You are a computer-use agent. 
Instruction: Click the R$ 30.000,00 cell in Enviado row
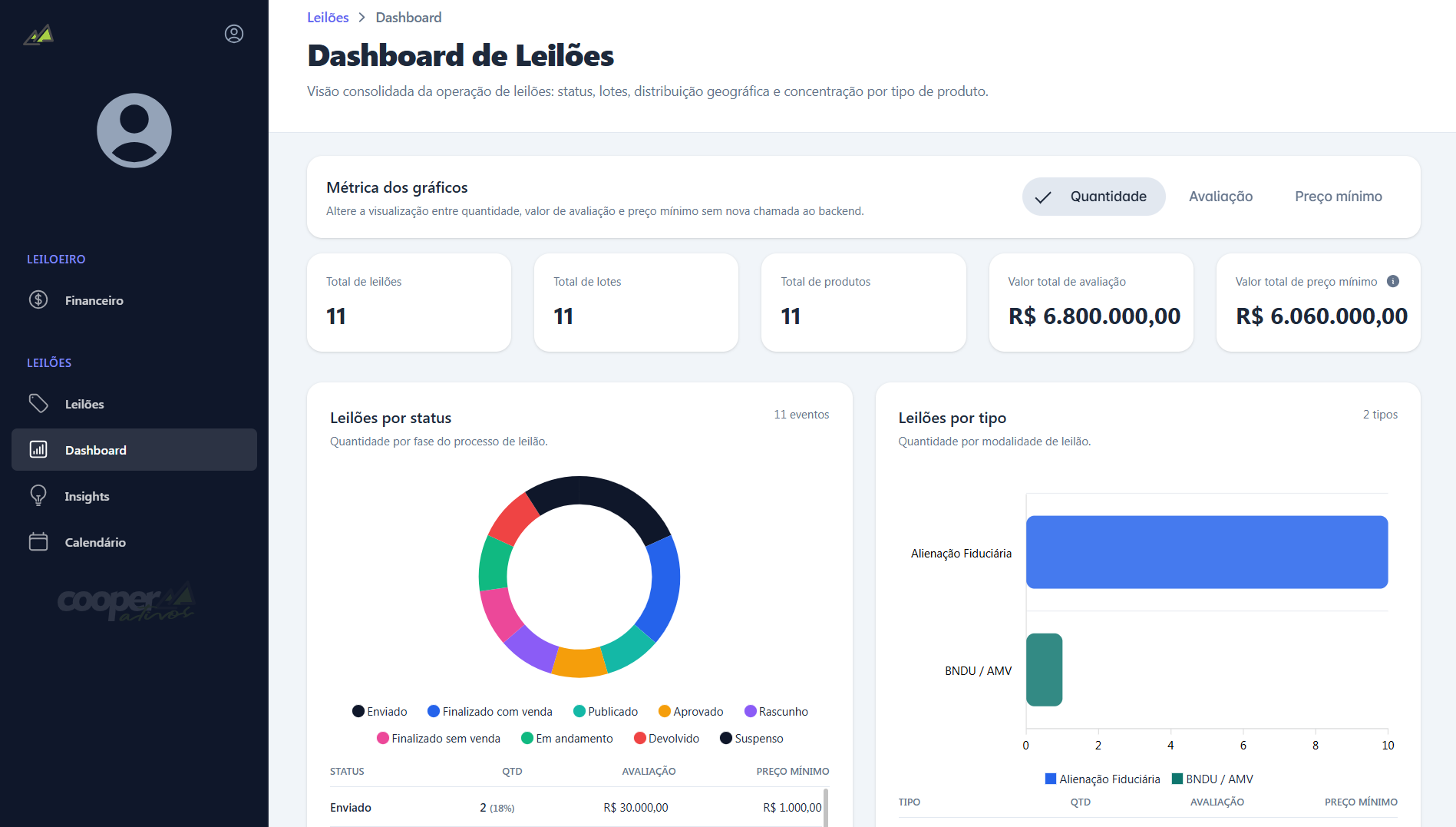click(636, 808)
